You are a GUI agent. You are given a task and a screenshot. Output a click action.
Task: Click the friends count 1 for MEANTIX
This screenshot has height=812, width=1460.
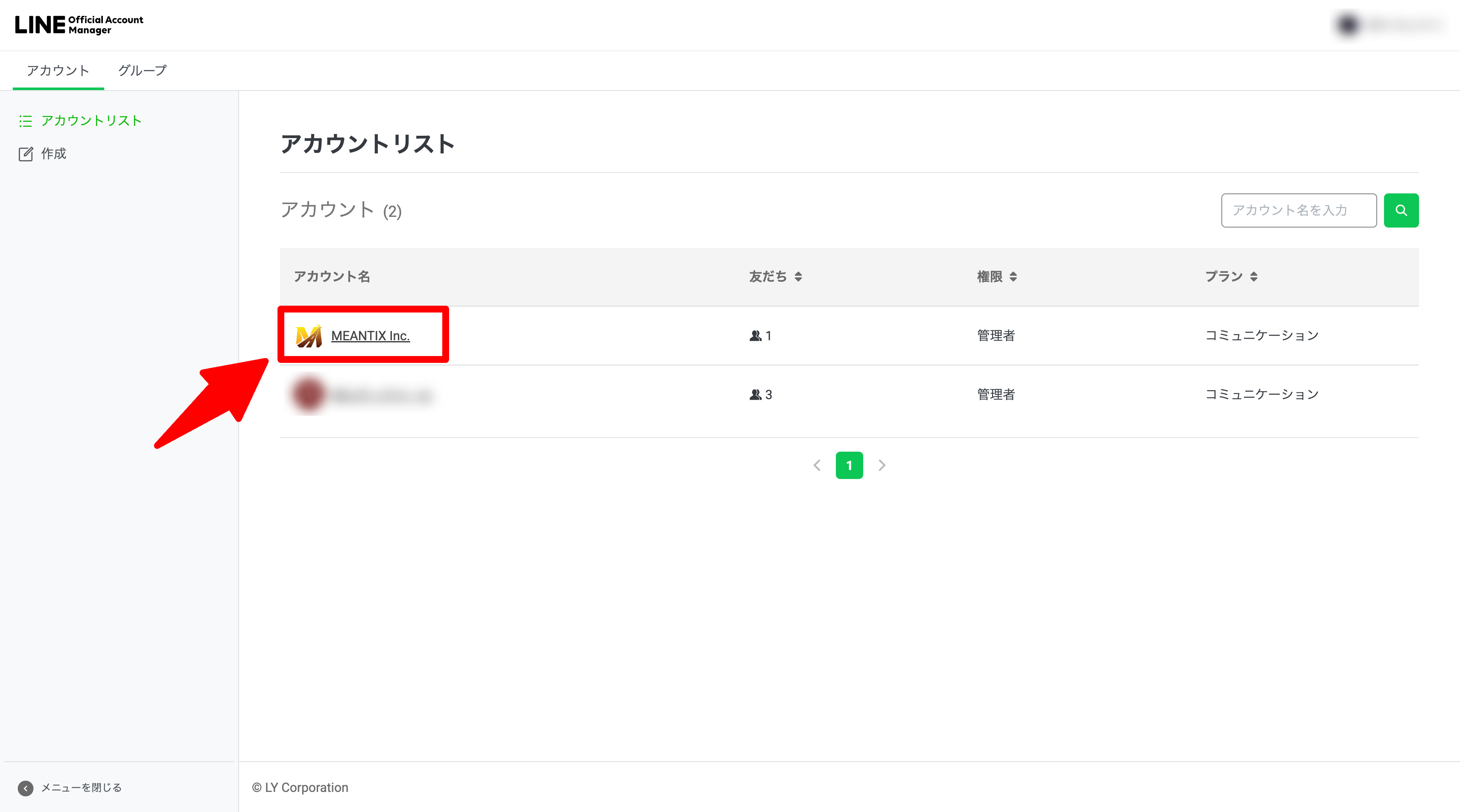click(761, 336)
